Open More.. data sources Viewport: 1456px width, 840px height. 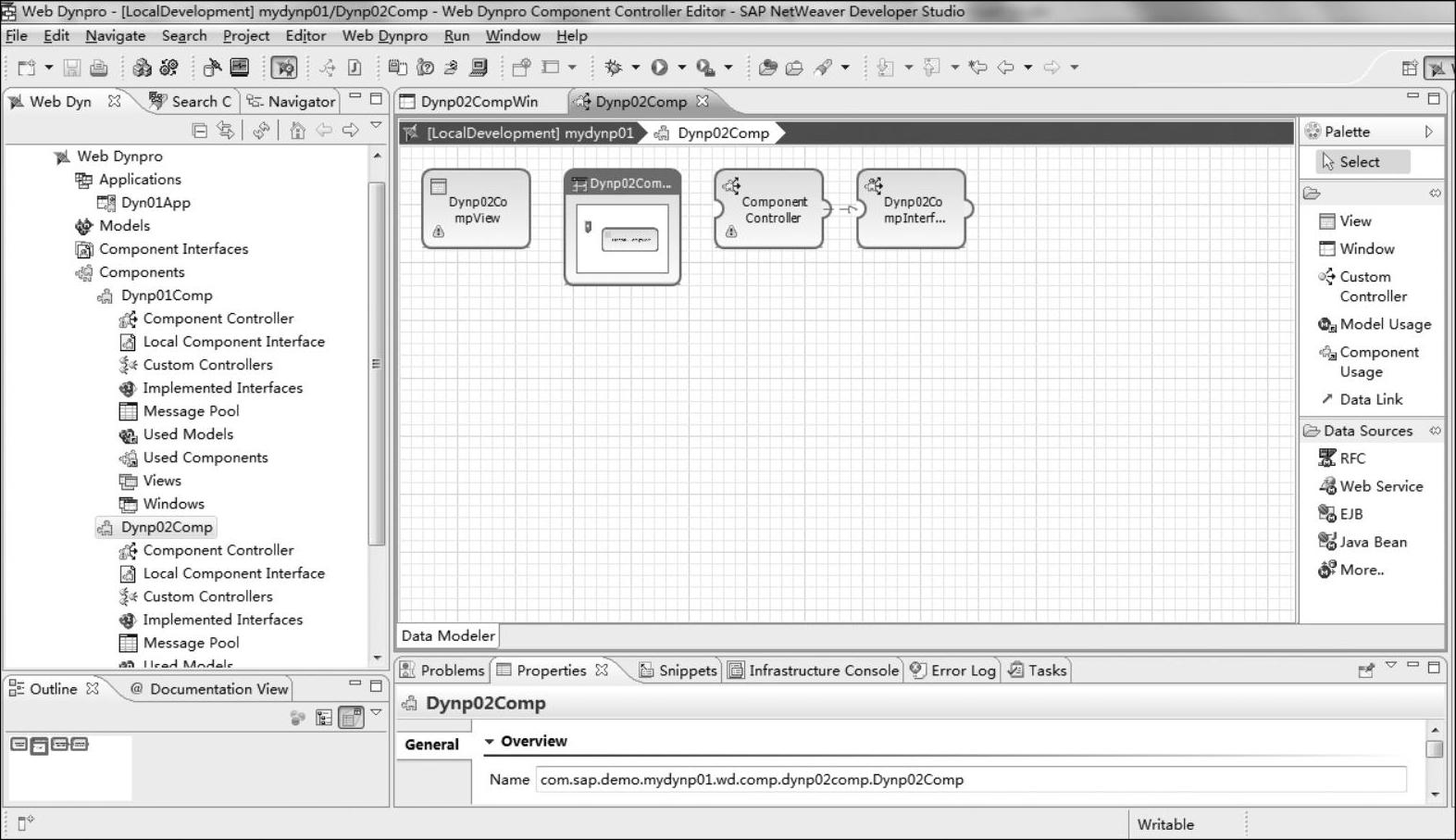pyautogui.click(x=1351, y=570)
